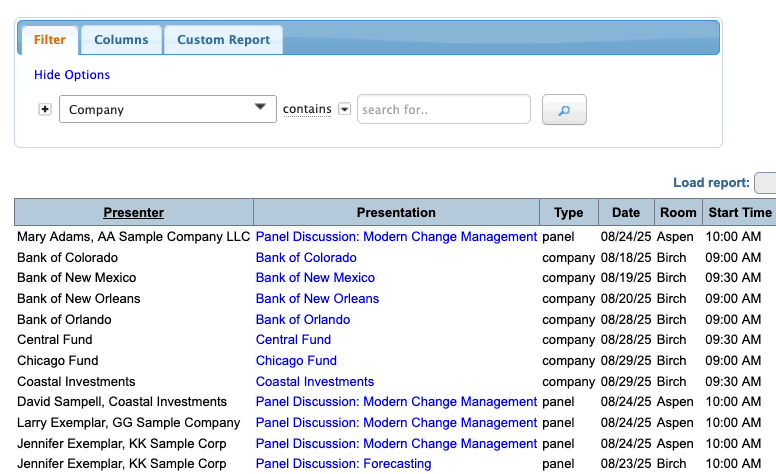
Task: Click the Date column header
Action: (626, 212)
